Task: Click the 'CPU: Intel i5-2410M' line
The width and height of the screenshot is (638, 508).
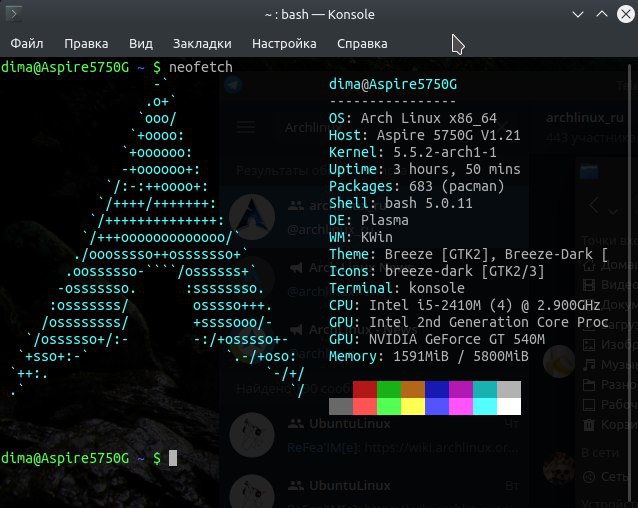Action: [464, 305]
